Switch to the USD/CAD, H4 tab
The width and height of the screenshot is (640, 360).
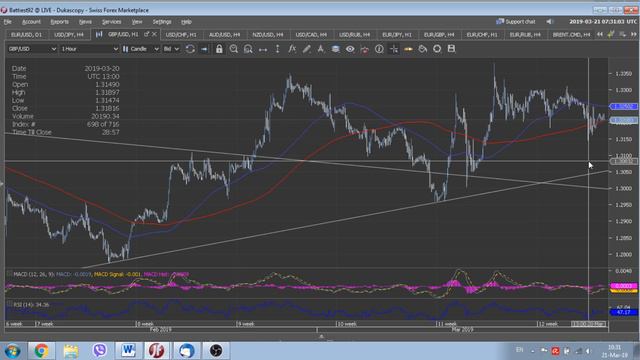click(x=311, y=35)
